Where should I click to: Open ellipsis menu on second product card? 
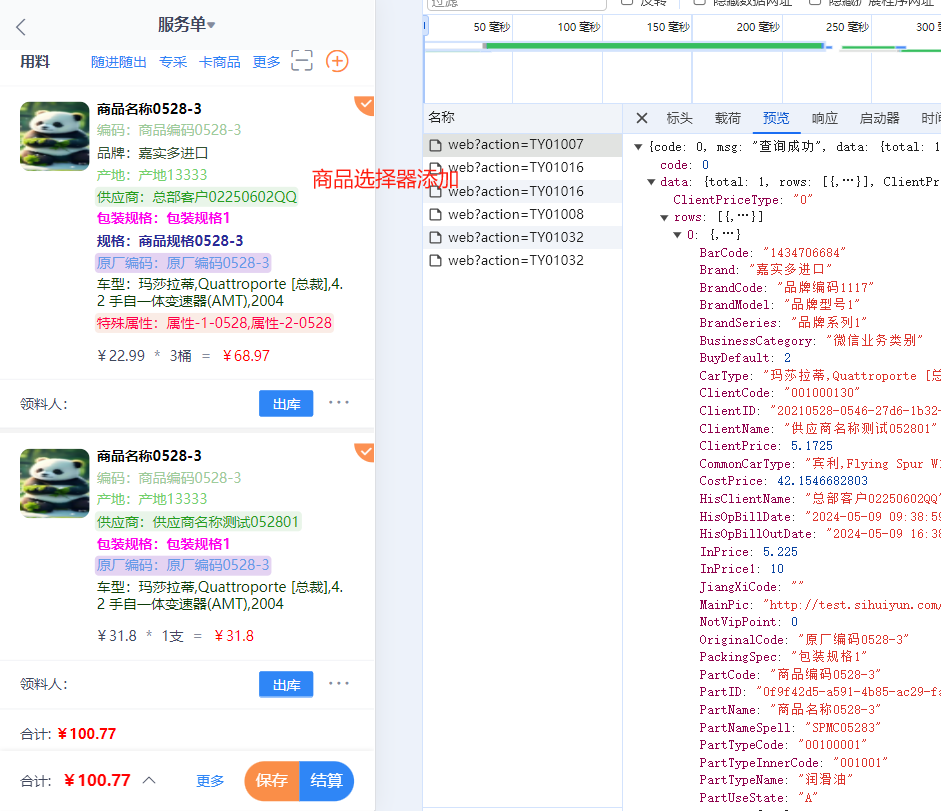tap(339, 684)
